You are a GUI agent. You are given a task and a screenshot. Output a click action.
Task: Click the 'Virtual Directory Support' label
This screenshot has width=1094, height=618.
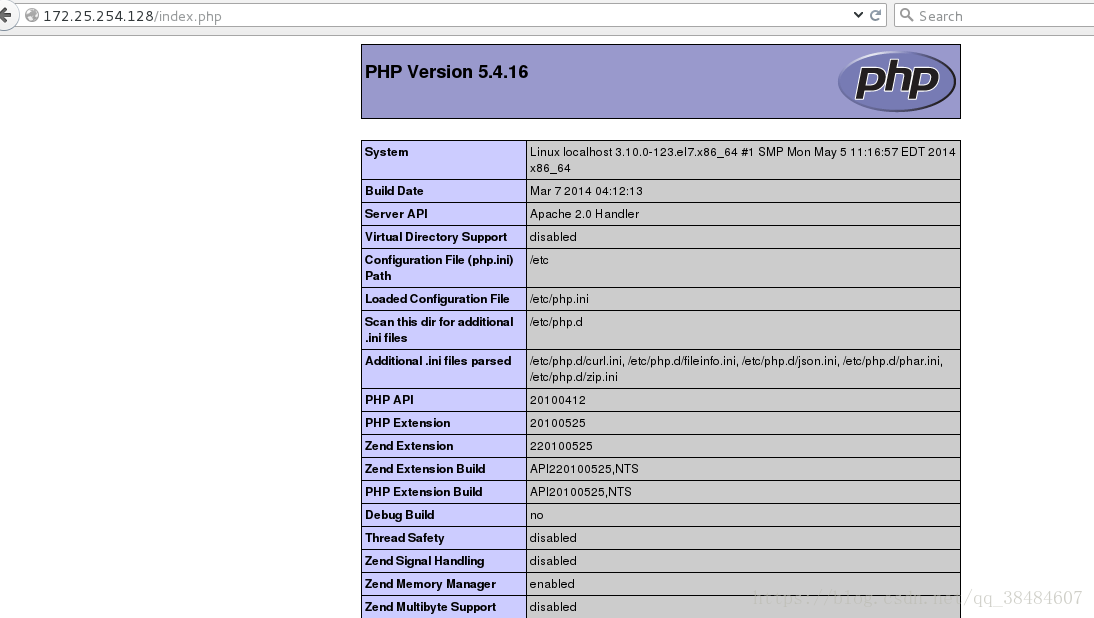pyautogui.click(x=436, y=237)
